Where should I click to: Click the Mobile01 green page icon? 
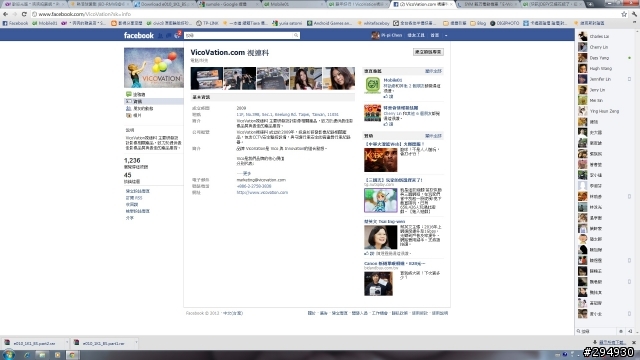[372, 85]
